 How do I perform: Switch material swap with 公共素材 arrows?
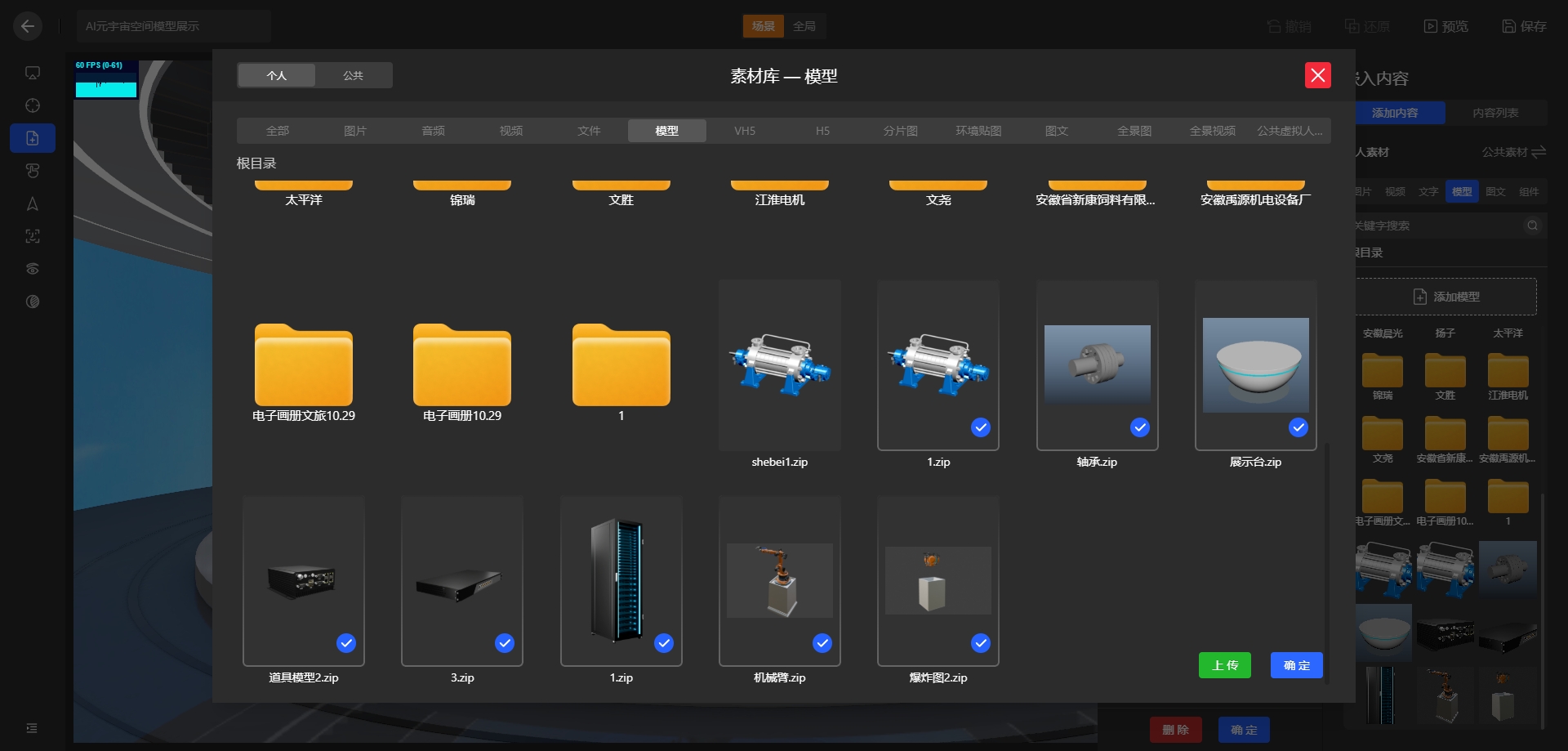click(x=1539, y=152)
